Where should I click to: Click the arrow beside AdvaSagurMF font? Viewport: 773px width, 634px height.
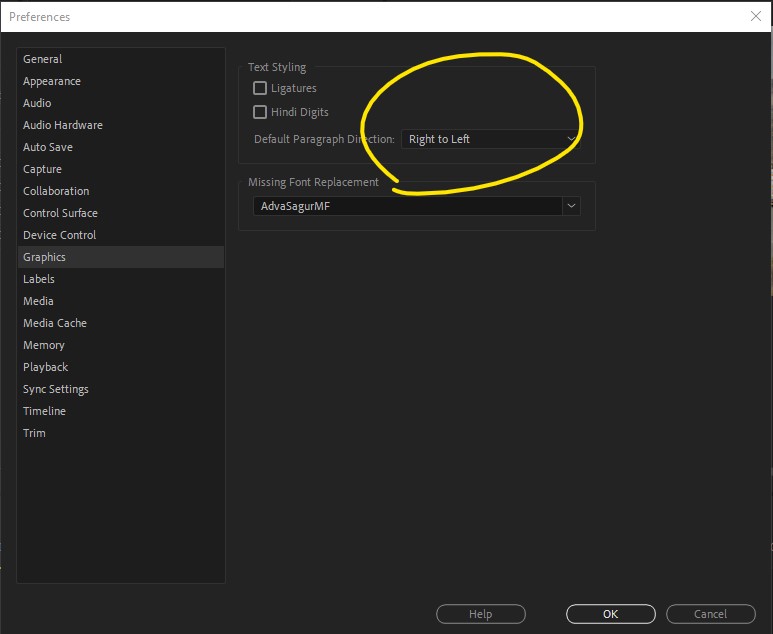tap(571, 206)
